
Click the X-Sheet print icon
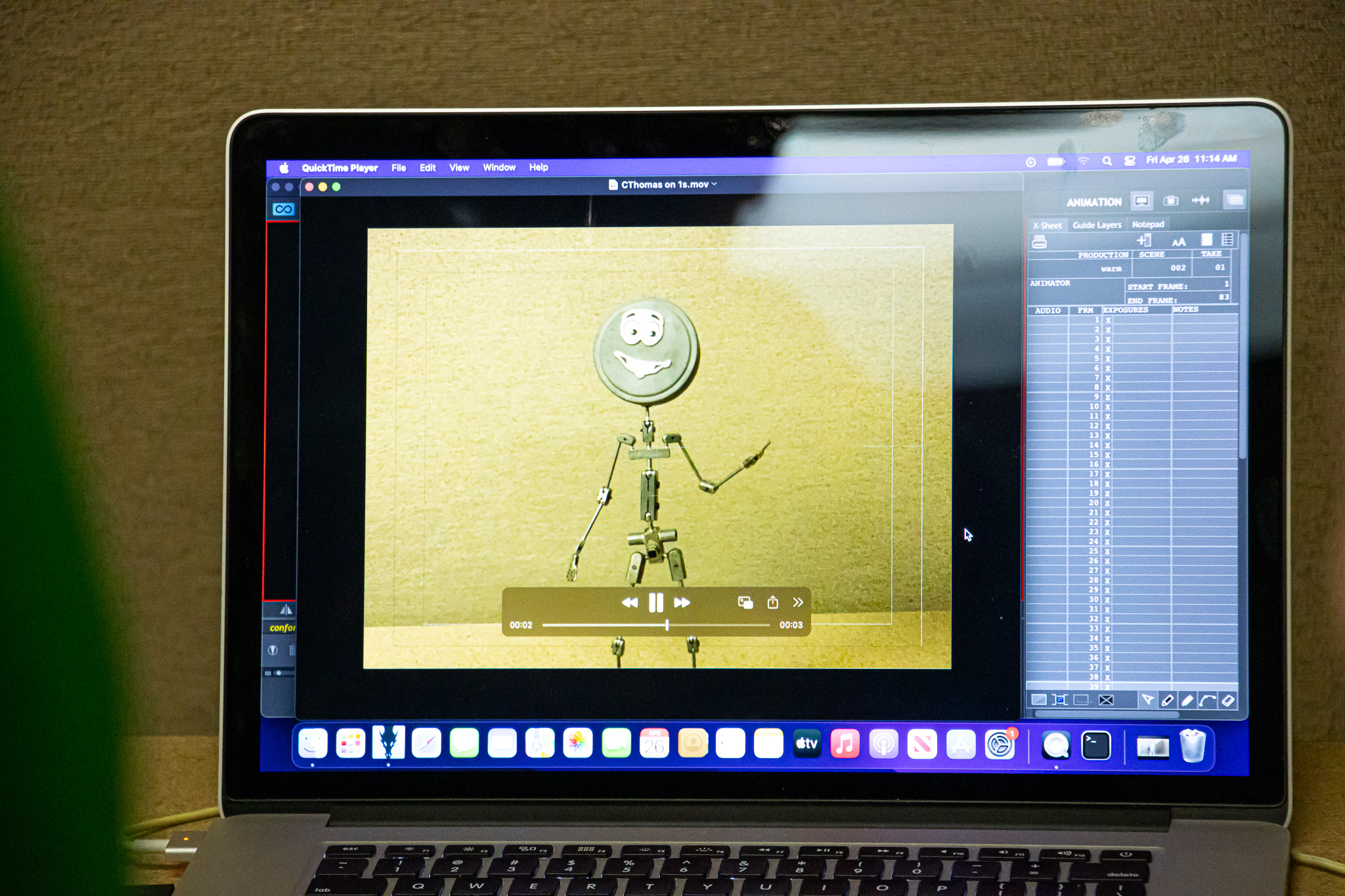point(1039,242)
